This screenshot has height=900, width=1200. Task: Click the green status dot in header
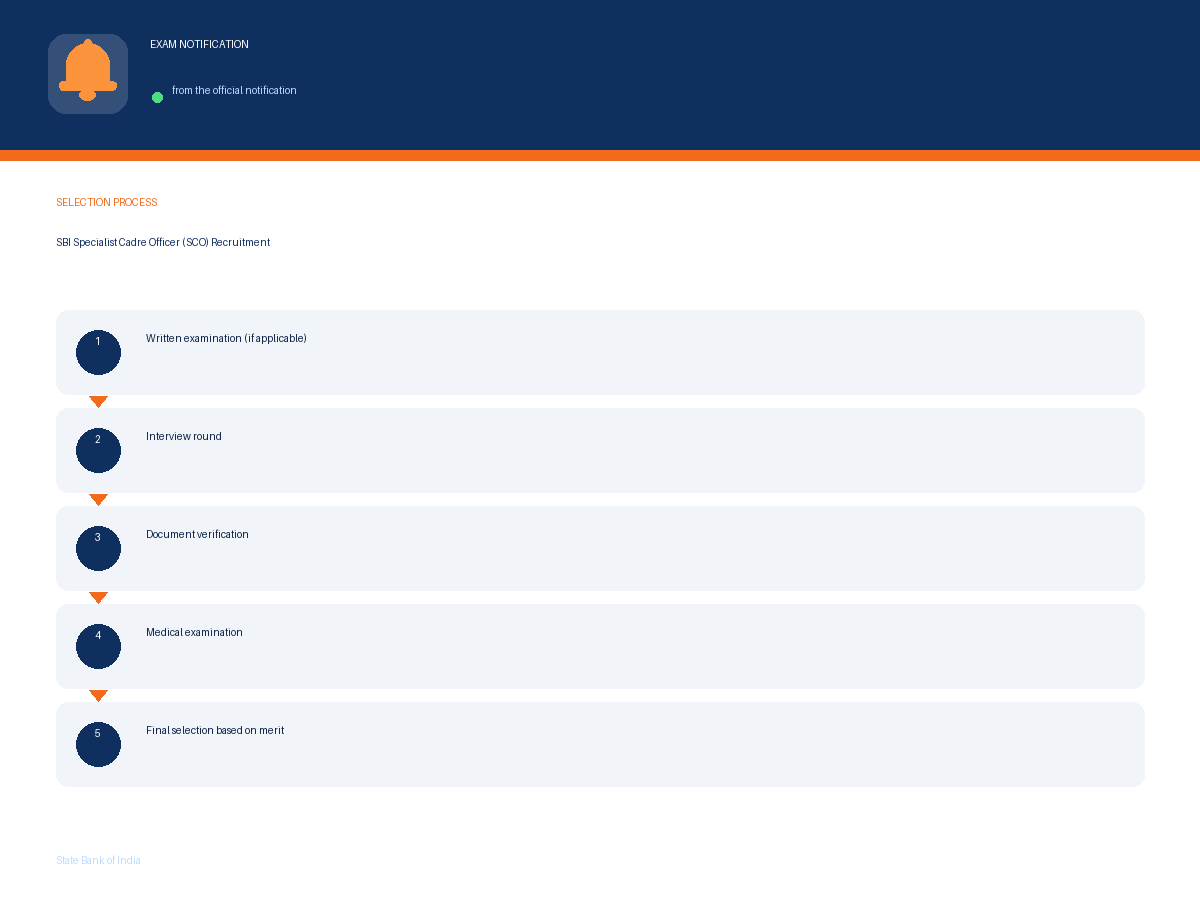point(157,97)
